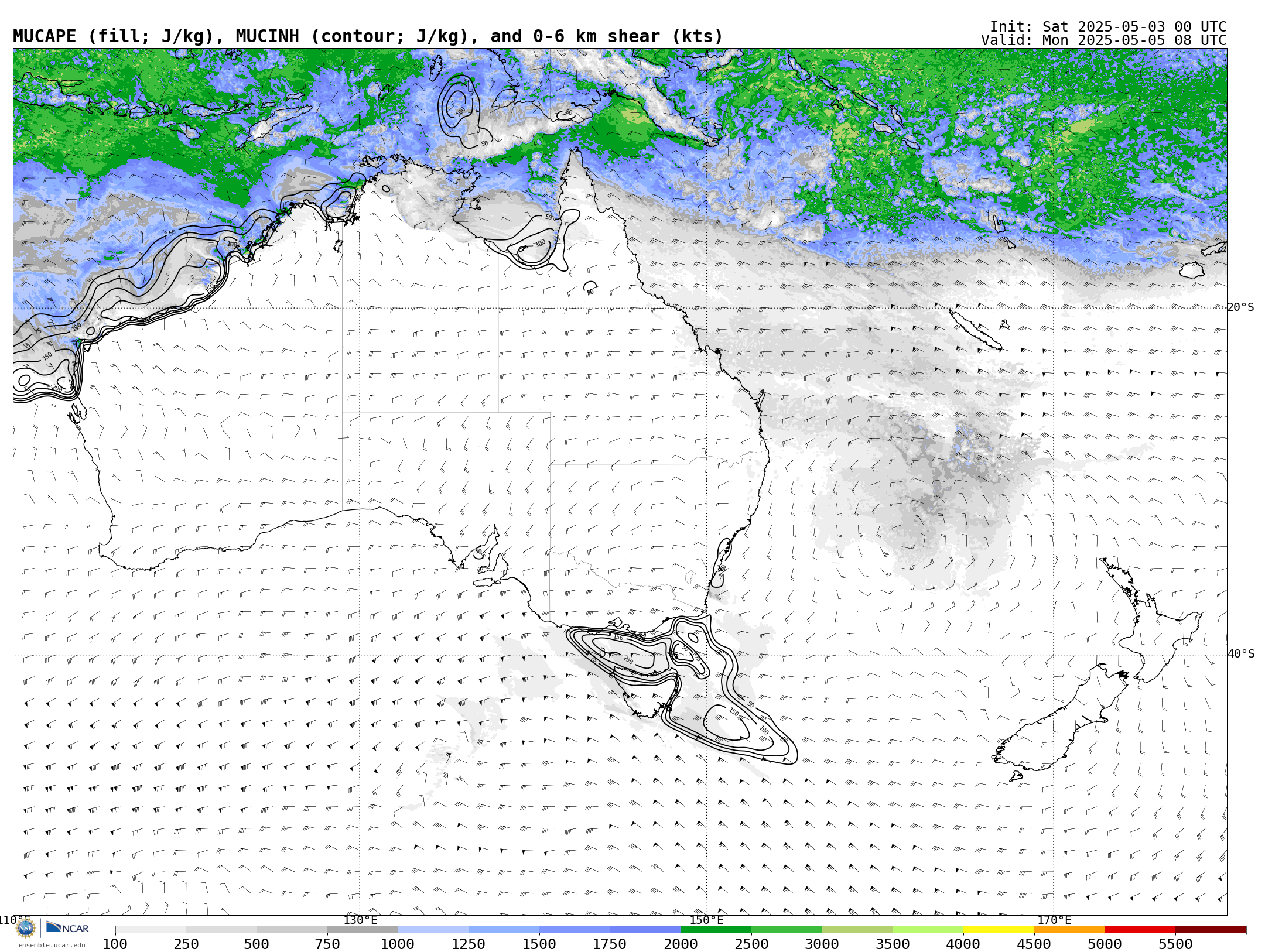Image resolution: width=1265 pixels, height=952 pixels.
Task: Click the colorbar label 750
Action: pos(327,944)
